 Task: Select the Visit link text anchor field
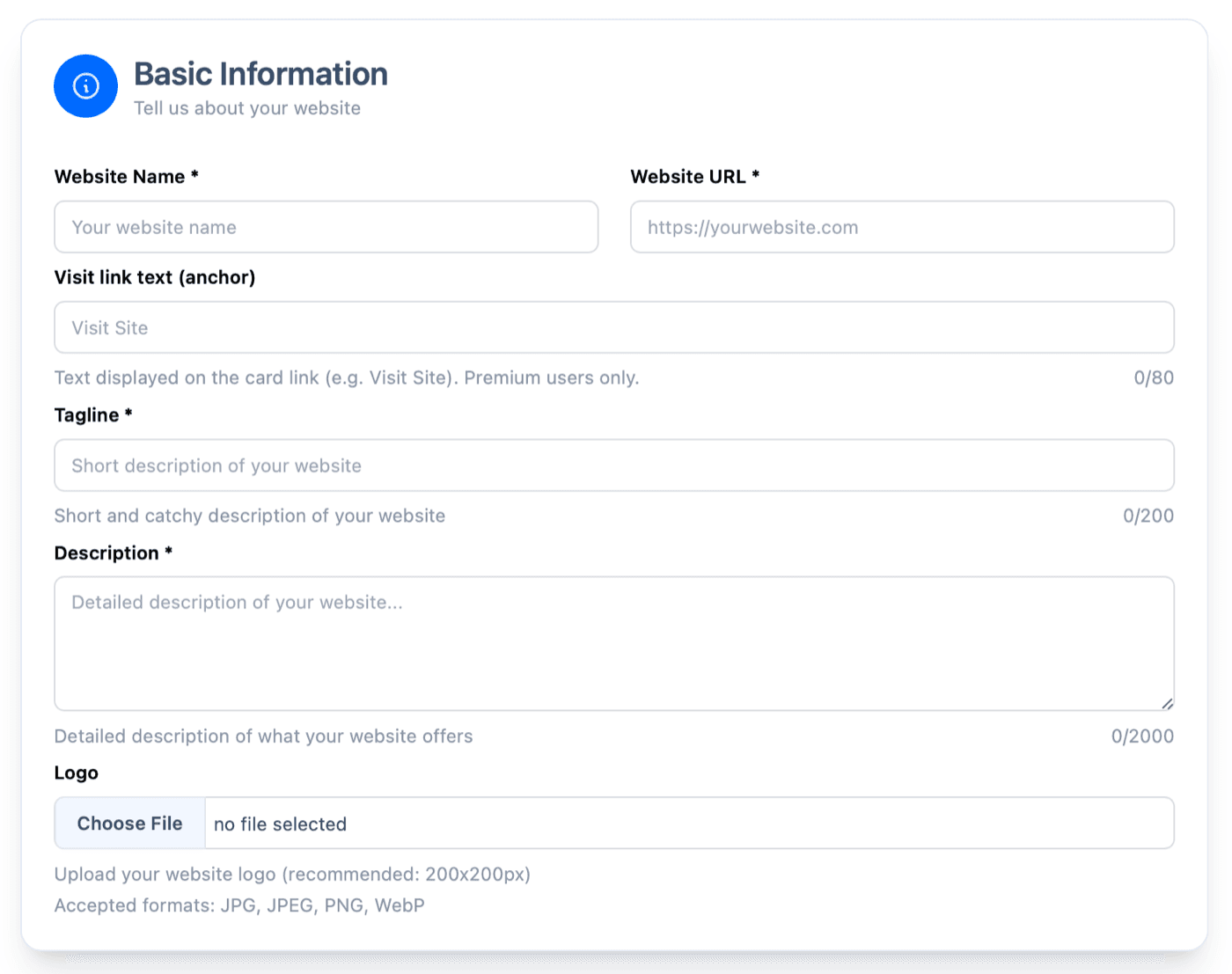pos(614,327)
